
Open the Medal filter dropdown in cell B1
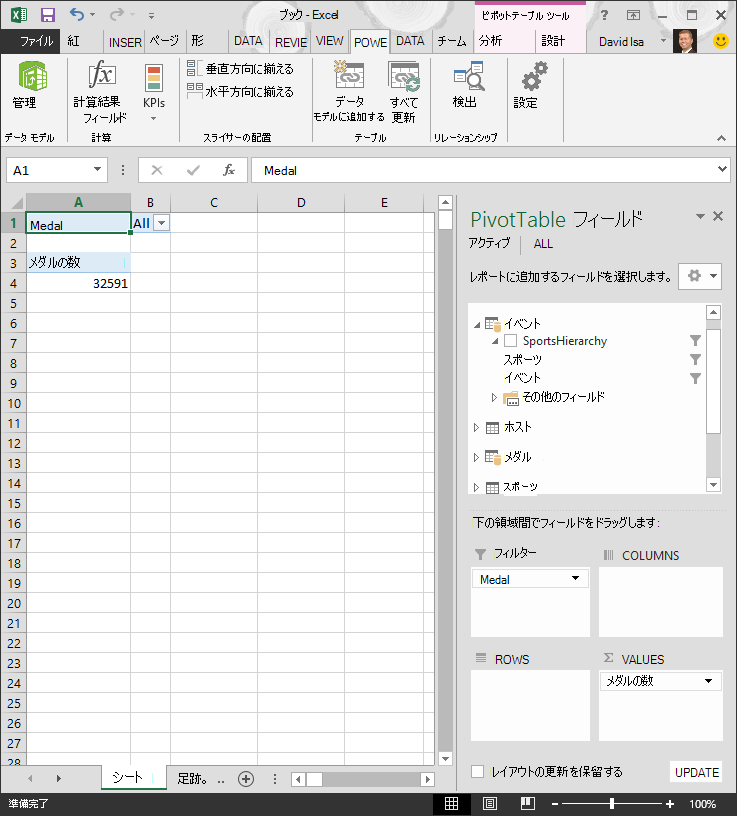pos(162,223)
